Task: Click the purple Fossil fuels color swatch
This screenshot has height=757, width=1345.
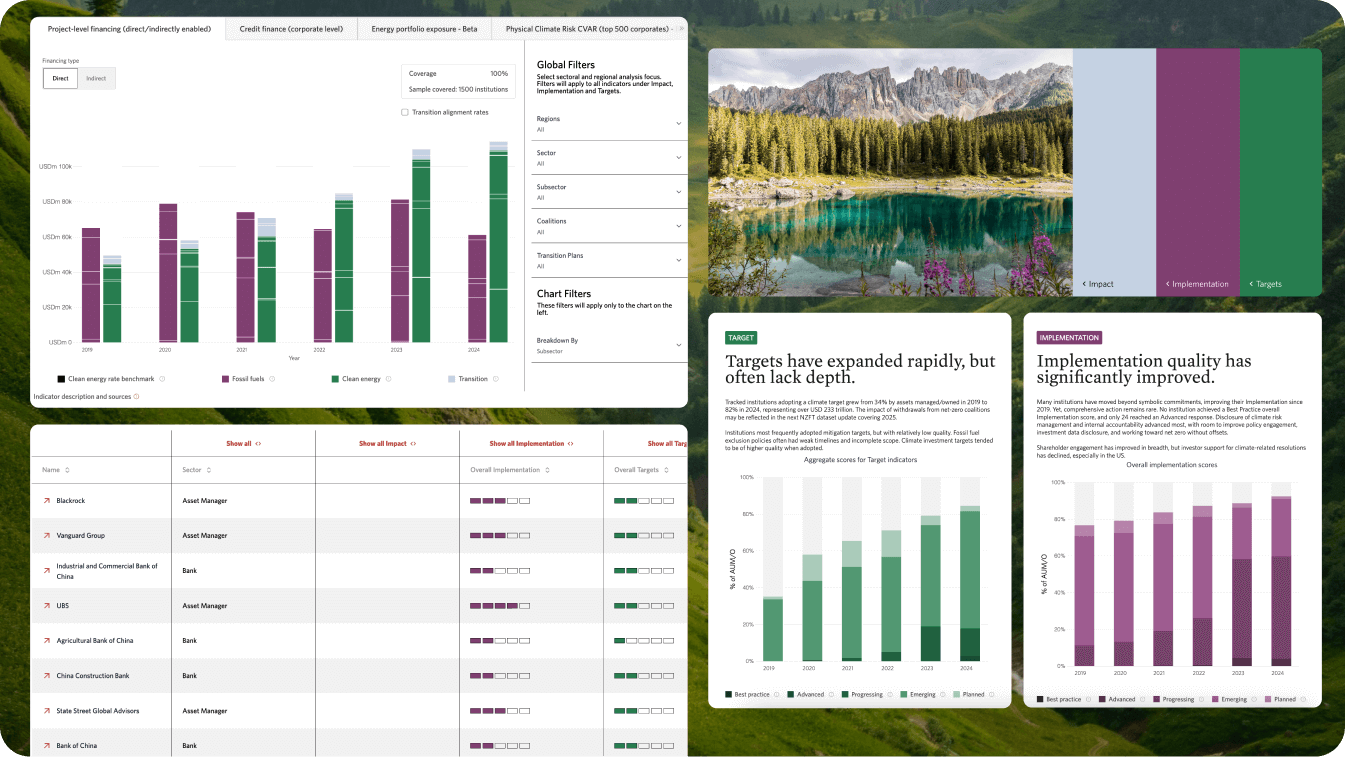Action: point(225,379)
